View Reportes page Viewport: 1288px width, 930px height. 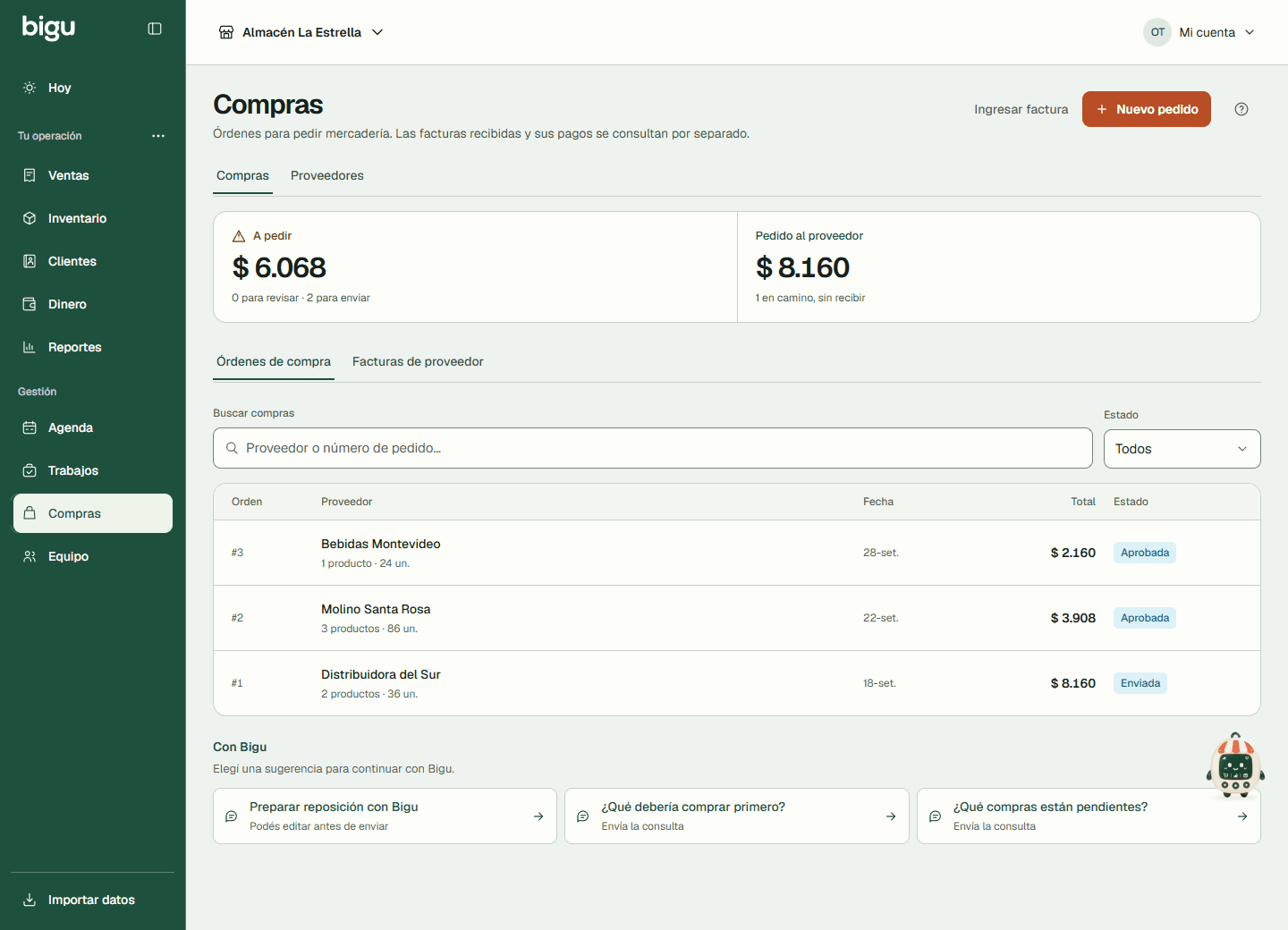click(x=93, y=347)
